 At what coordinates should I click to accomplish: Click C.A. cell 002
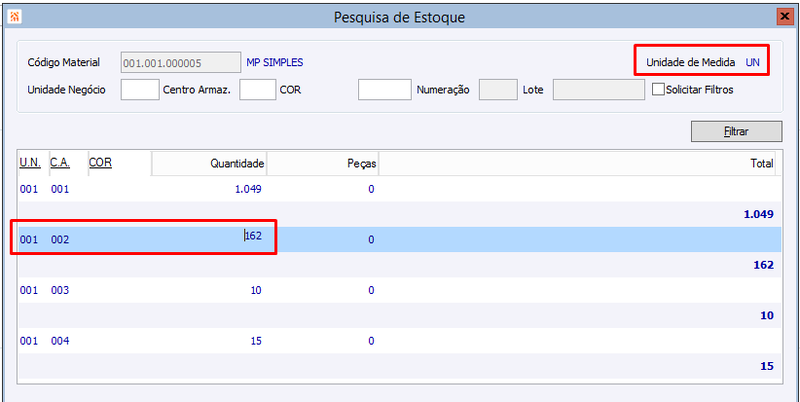[x=60, y=240]
